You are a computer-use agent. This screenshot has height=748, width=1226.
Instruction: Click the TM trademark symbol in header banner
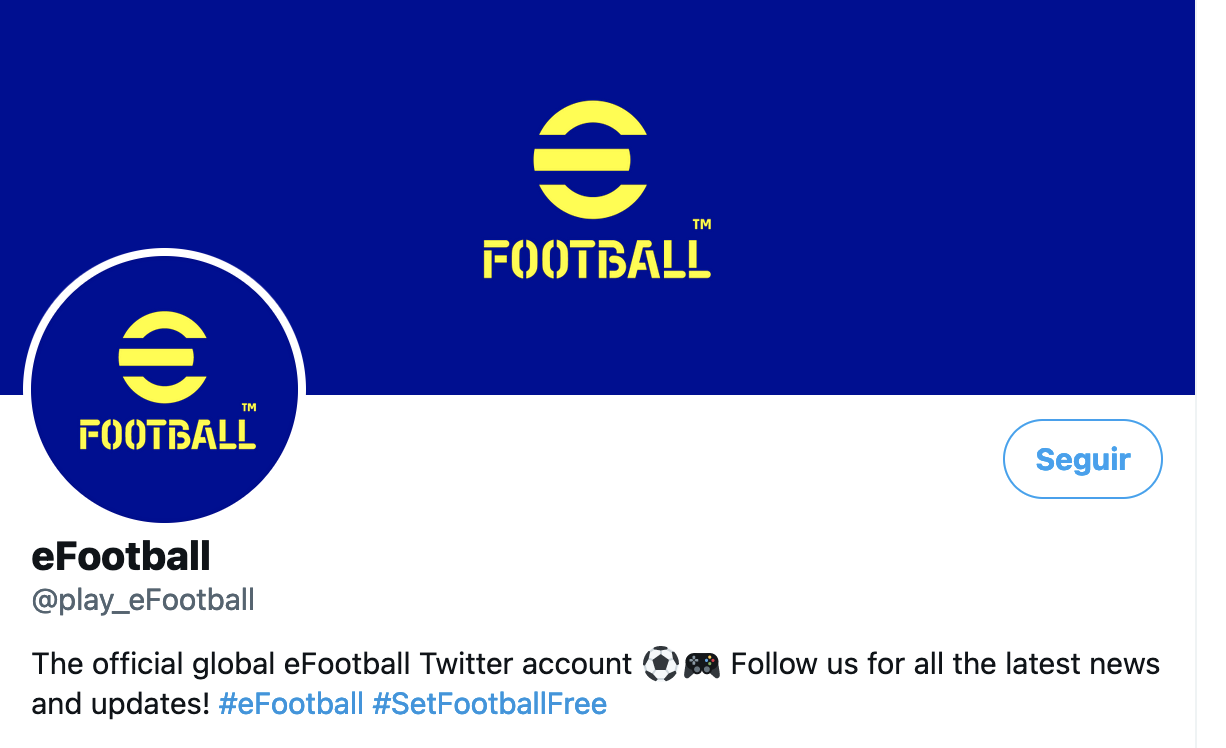[x=702, y=225]
